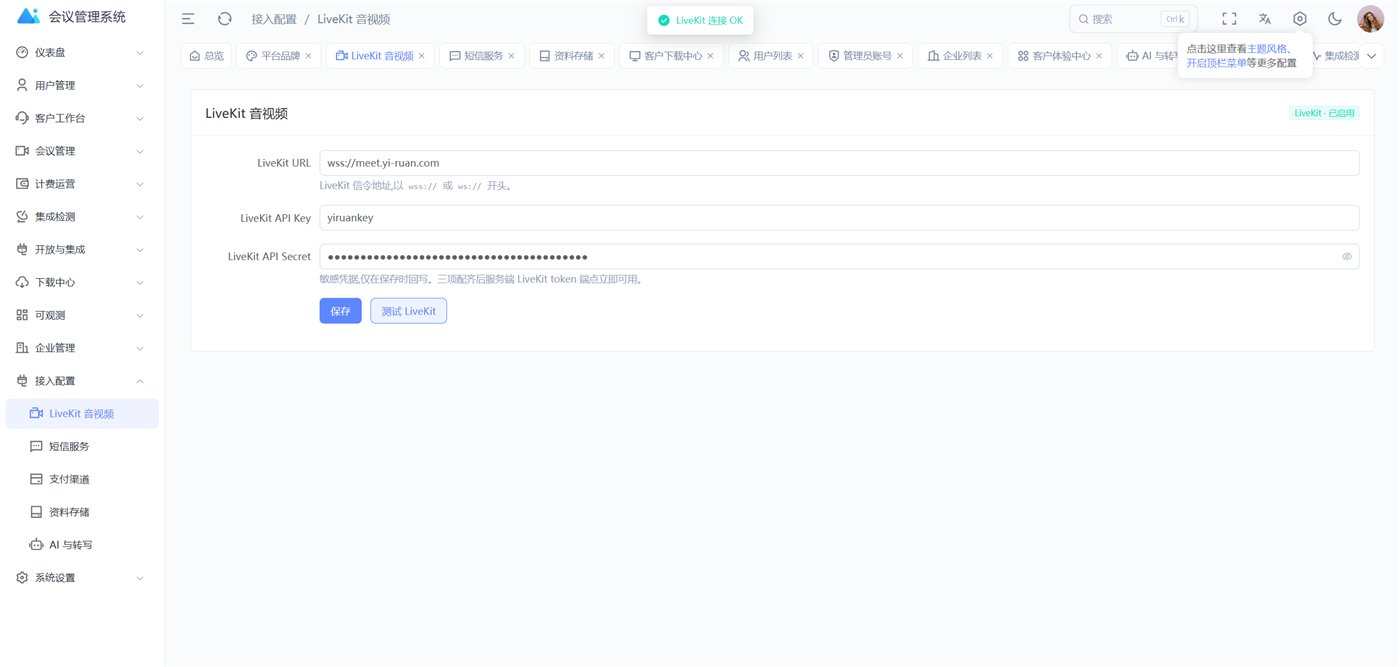Viewport: 1400px width, 667px height.
Task: Close the 用户列表 tab
Action: 801,56
